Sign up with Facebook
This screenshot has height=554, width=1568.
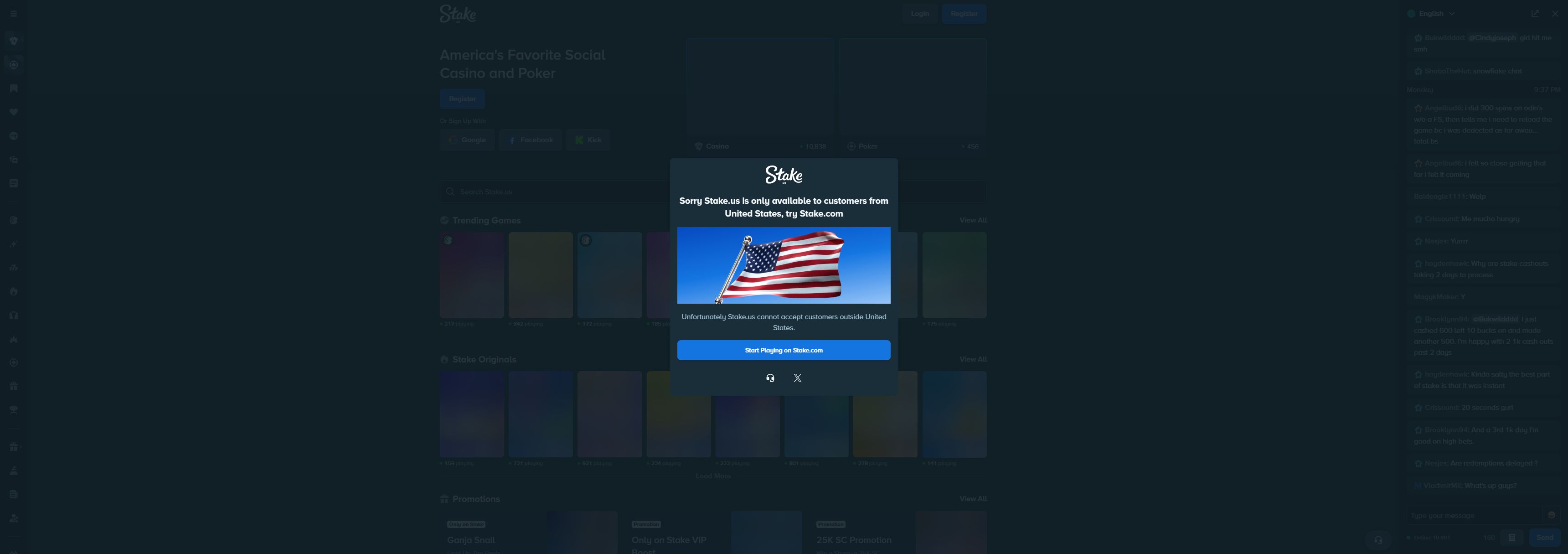click(x=530, y=140)
